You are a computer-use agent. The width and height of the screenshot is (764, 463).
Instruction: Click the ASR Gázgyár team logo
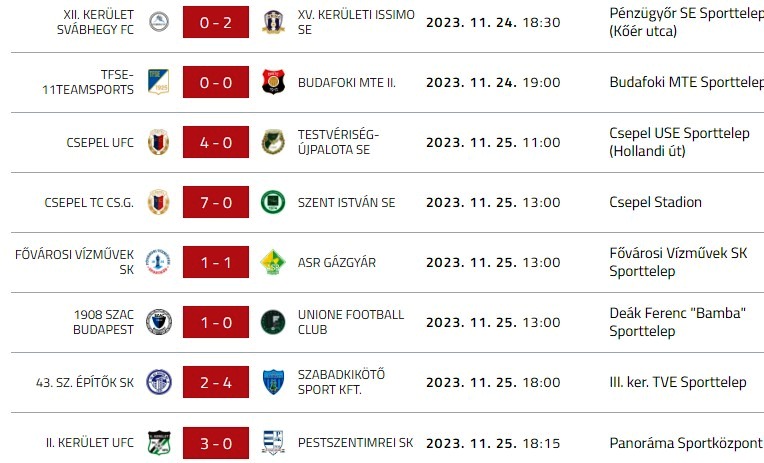(x=273, y=262)
